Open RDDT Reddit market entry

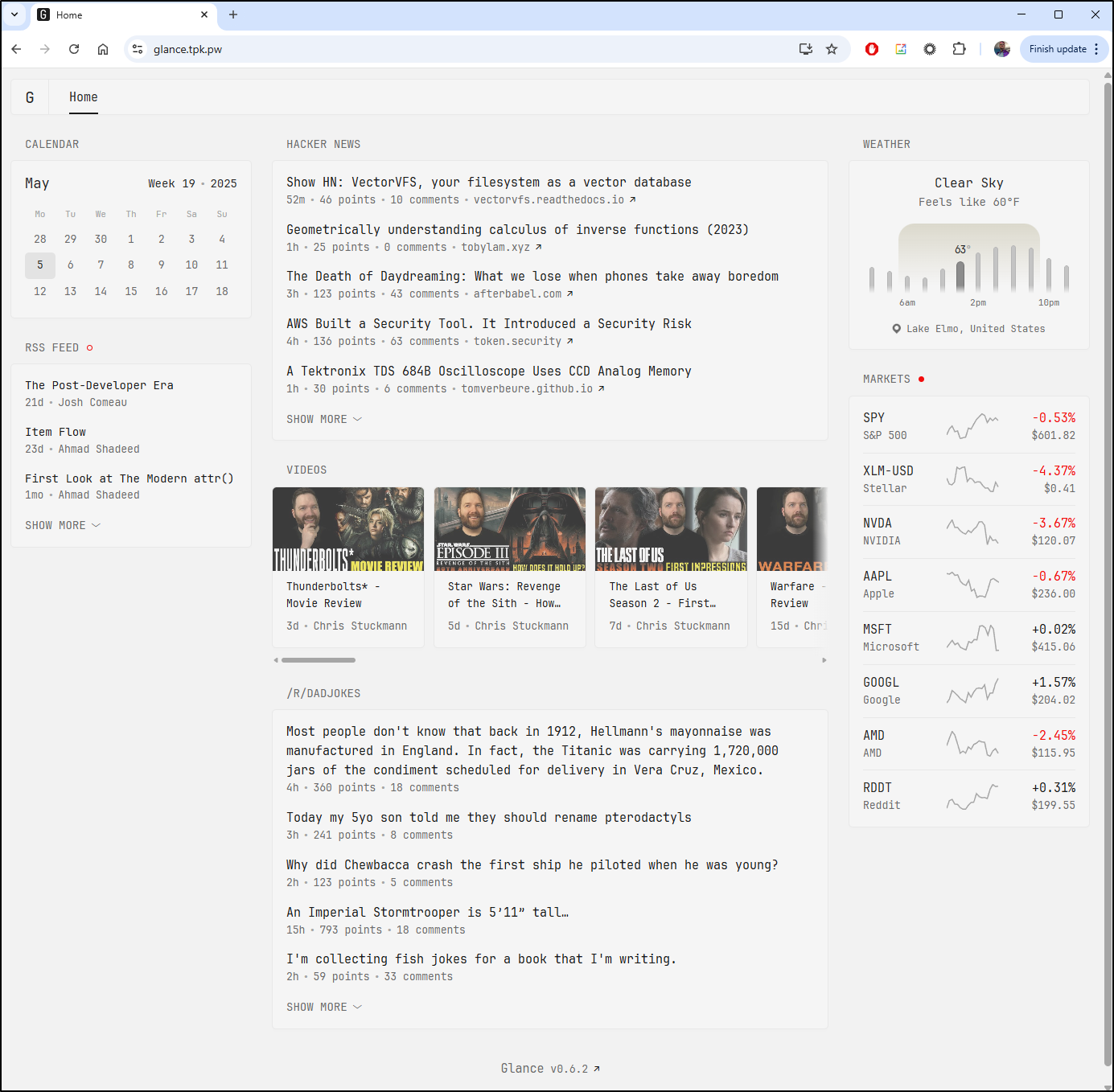[968, 796]
